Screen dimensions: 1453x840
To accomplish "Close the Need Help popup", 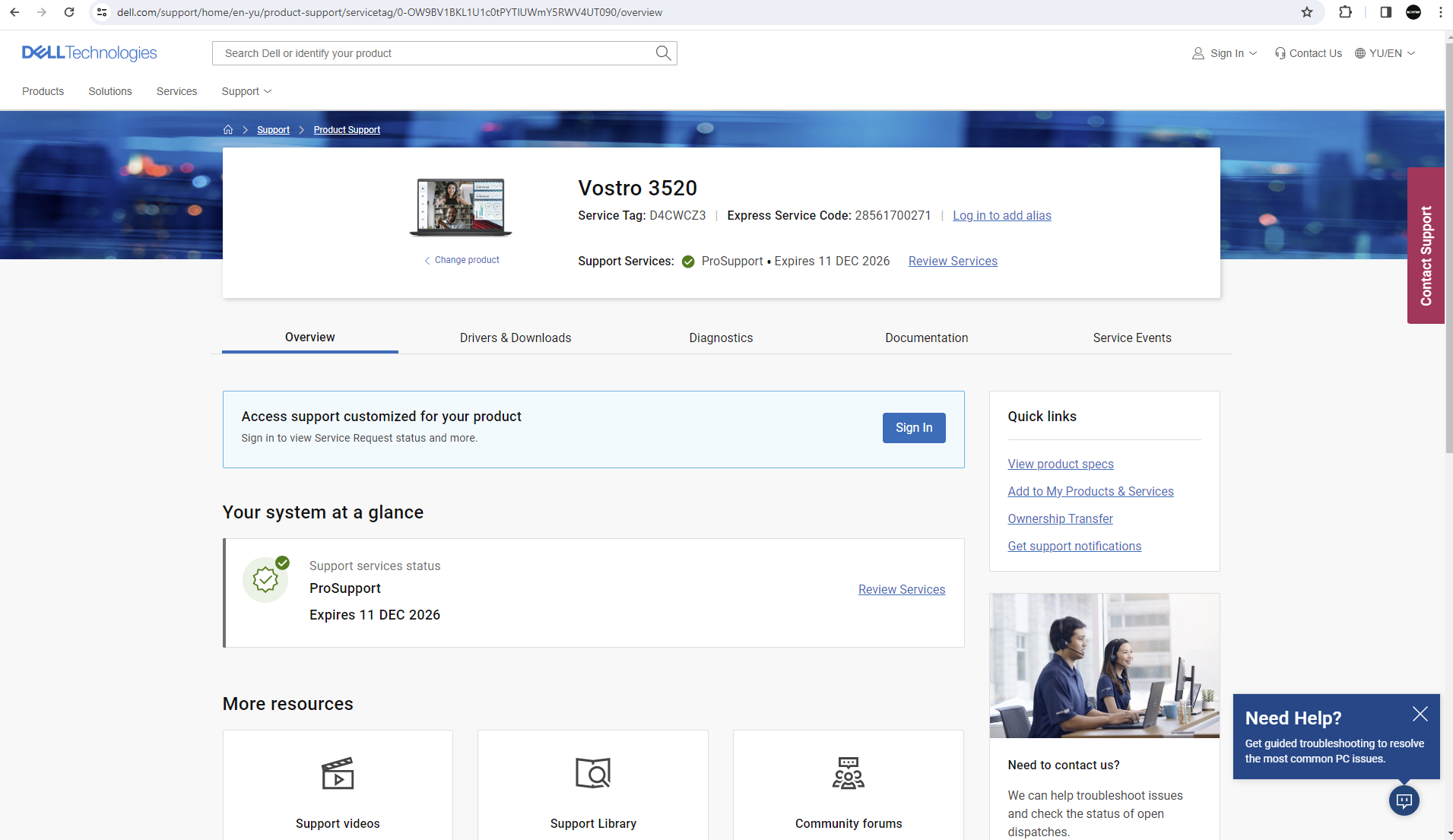I will pyautogui.click(x=1420, y=714).
